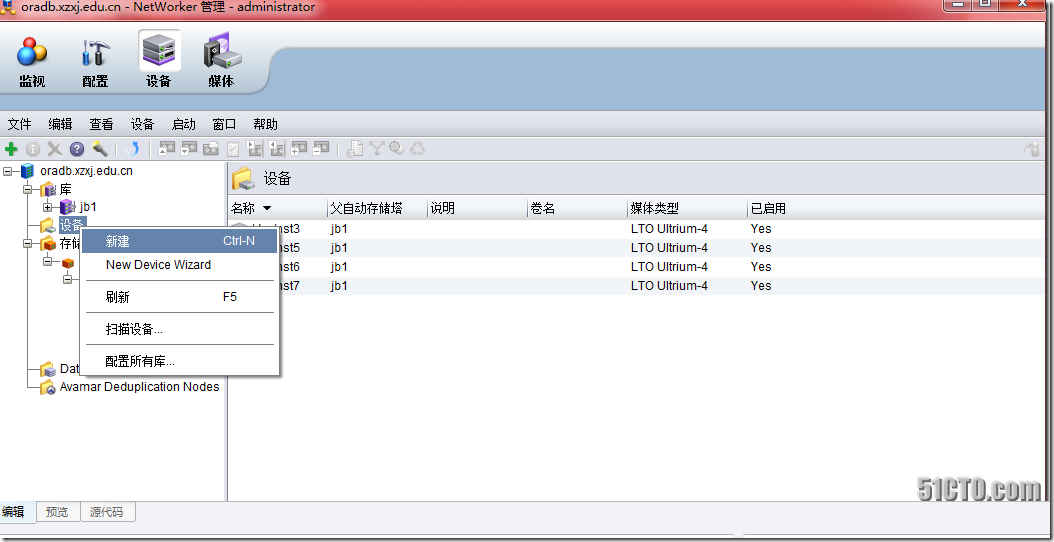Open the 文件 menu
This screenshot has height=542, width=1054.
point(19,124)
